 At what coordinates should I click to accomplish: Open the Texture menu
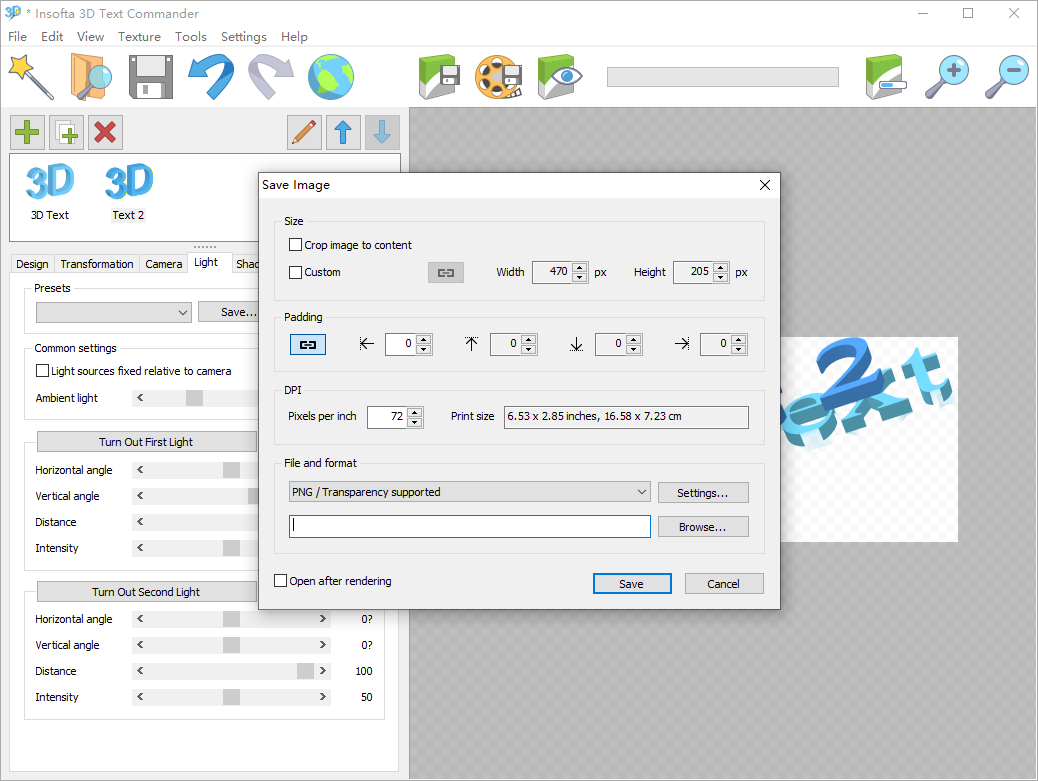[139, 36]
